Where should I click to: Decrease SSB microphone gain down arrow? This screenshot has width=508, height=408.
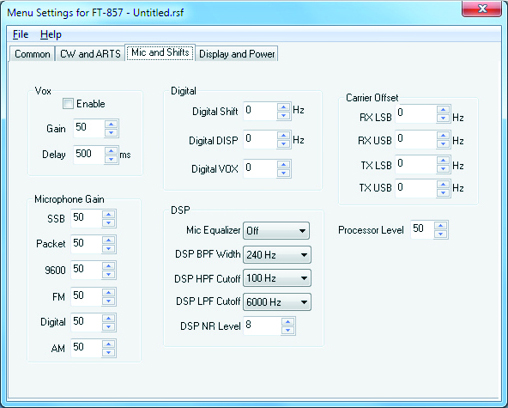[109, 223]
